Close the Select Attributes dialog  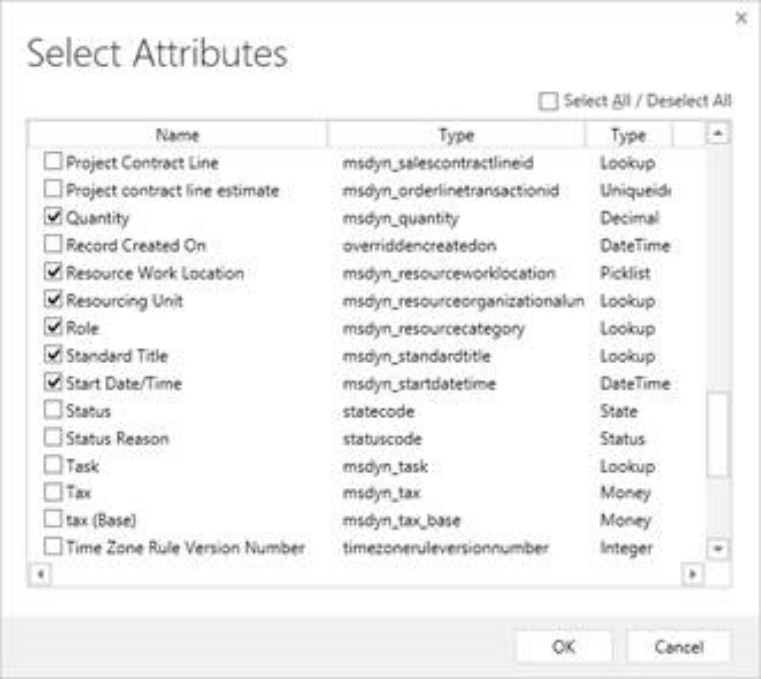tap(741, 18)
